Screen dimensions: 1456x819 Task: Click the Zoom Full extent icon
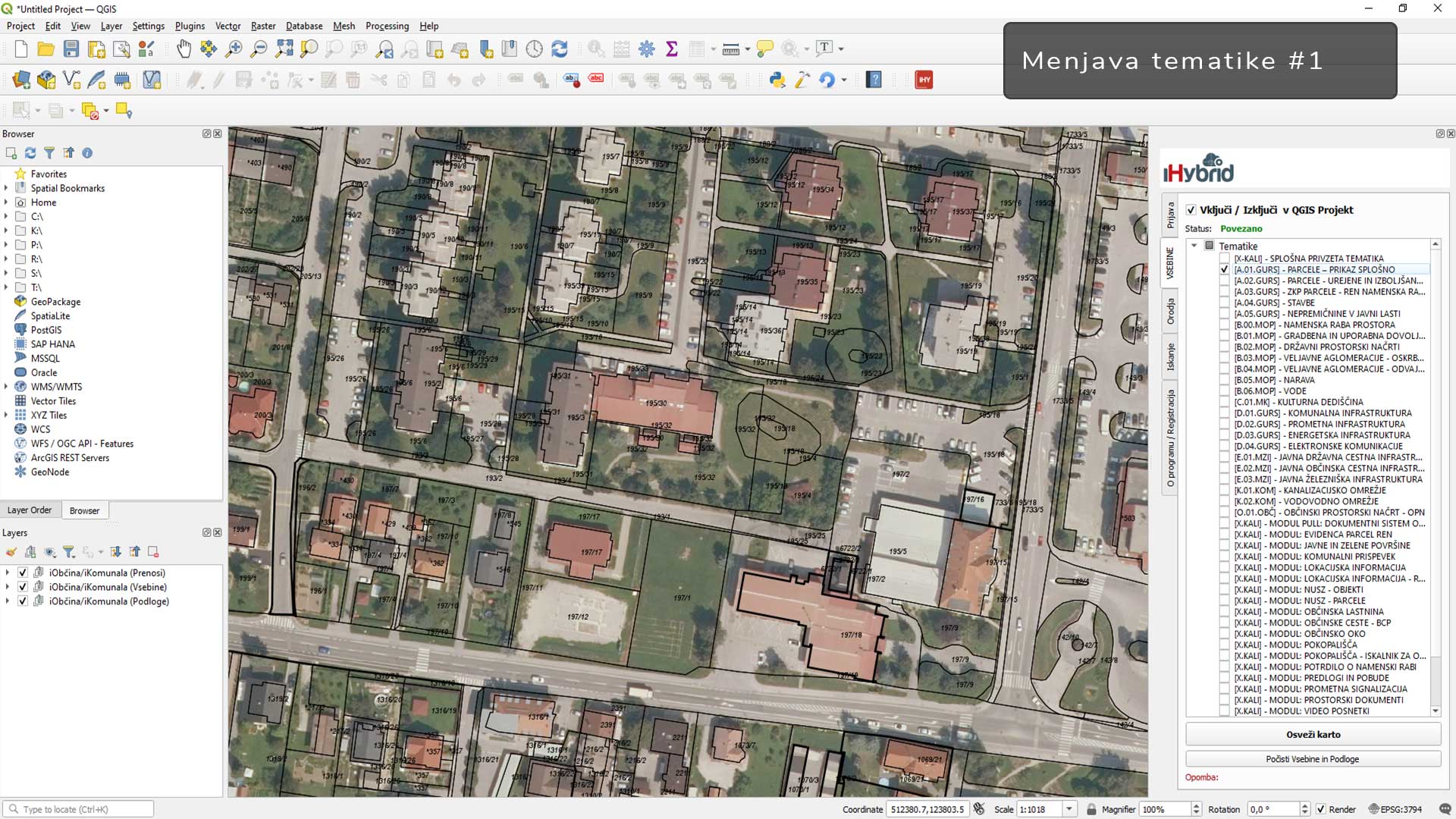pyautogui.click(x=284, y=49)
